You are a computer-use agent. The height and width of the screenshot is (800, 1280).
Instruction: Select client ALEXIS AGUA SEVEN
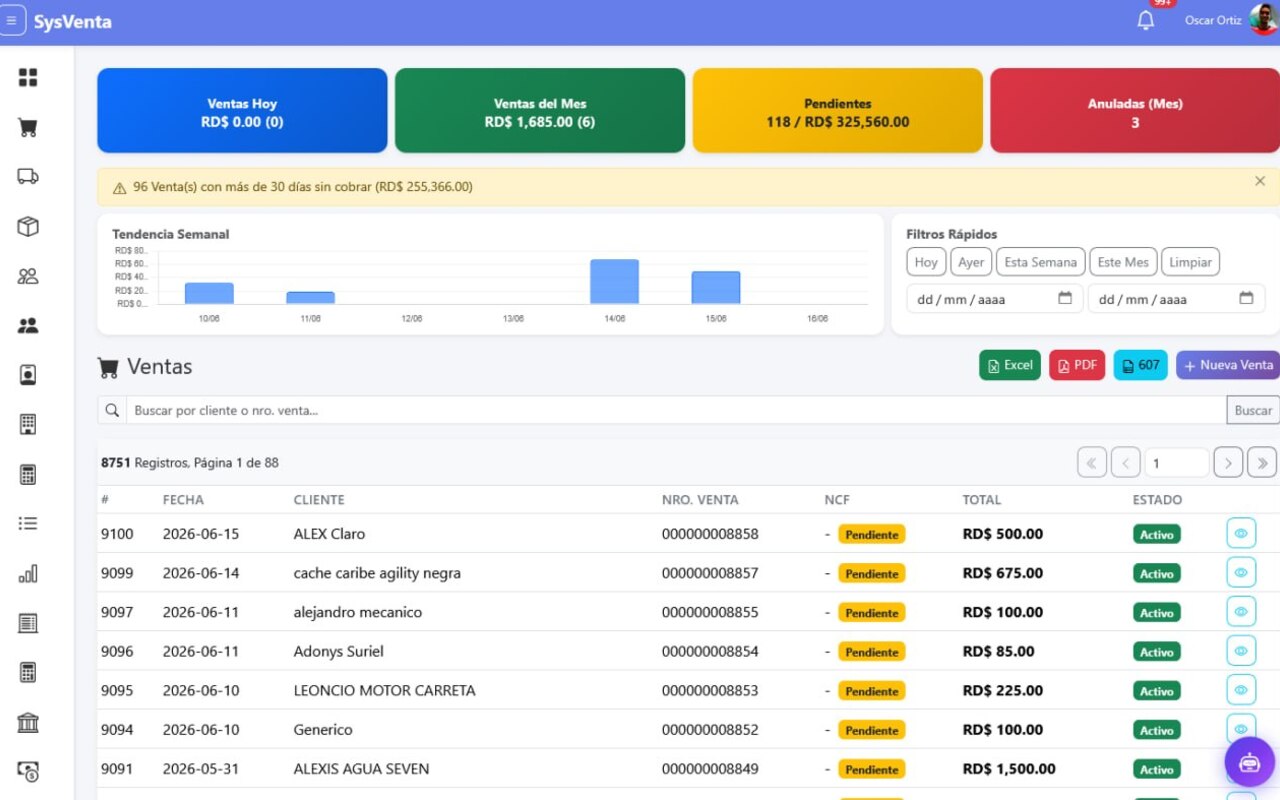[x=361, y=769]
